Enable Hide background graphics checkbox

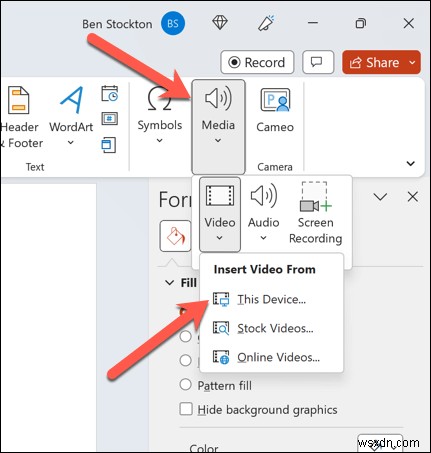(x=186, y=409)
